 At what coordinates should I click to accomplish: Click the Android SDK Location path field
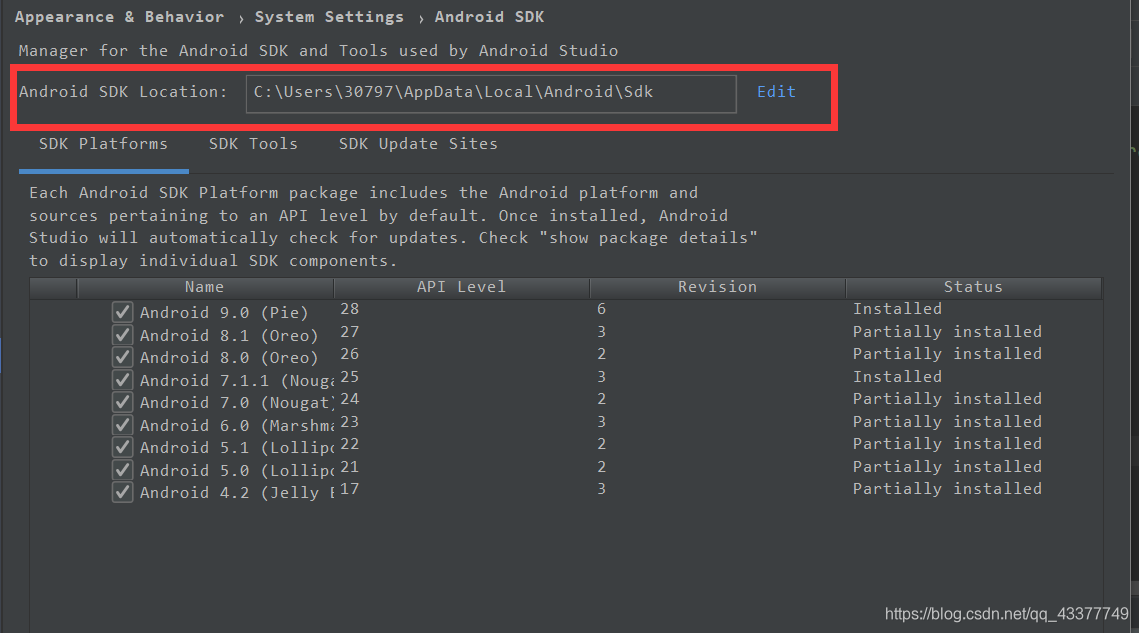coord(491,94)
